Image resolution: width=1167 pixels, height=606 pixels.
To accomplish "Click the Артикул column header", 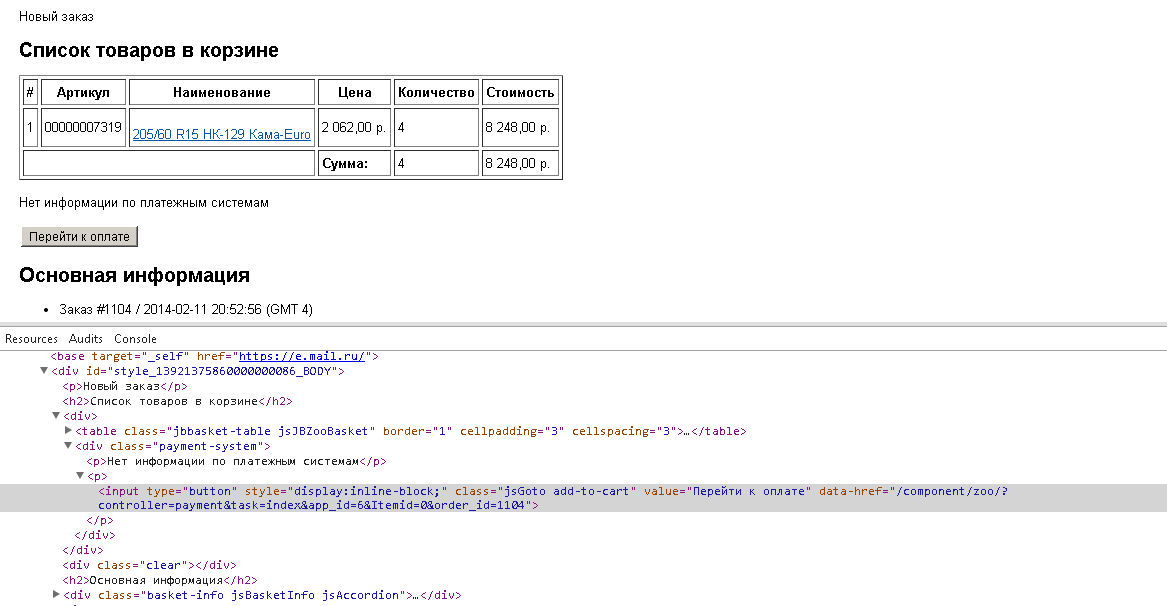I will (x=84, y=92).
